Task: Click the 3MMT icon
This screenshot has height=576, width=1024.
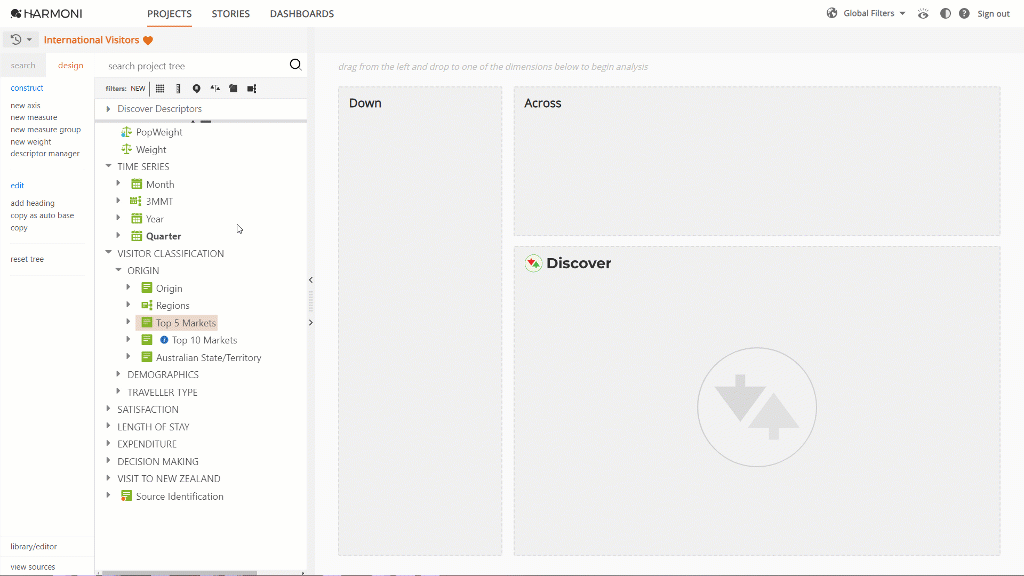Action: 136,201
